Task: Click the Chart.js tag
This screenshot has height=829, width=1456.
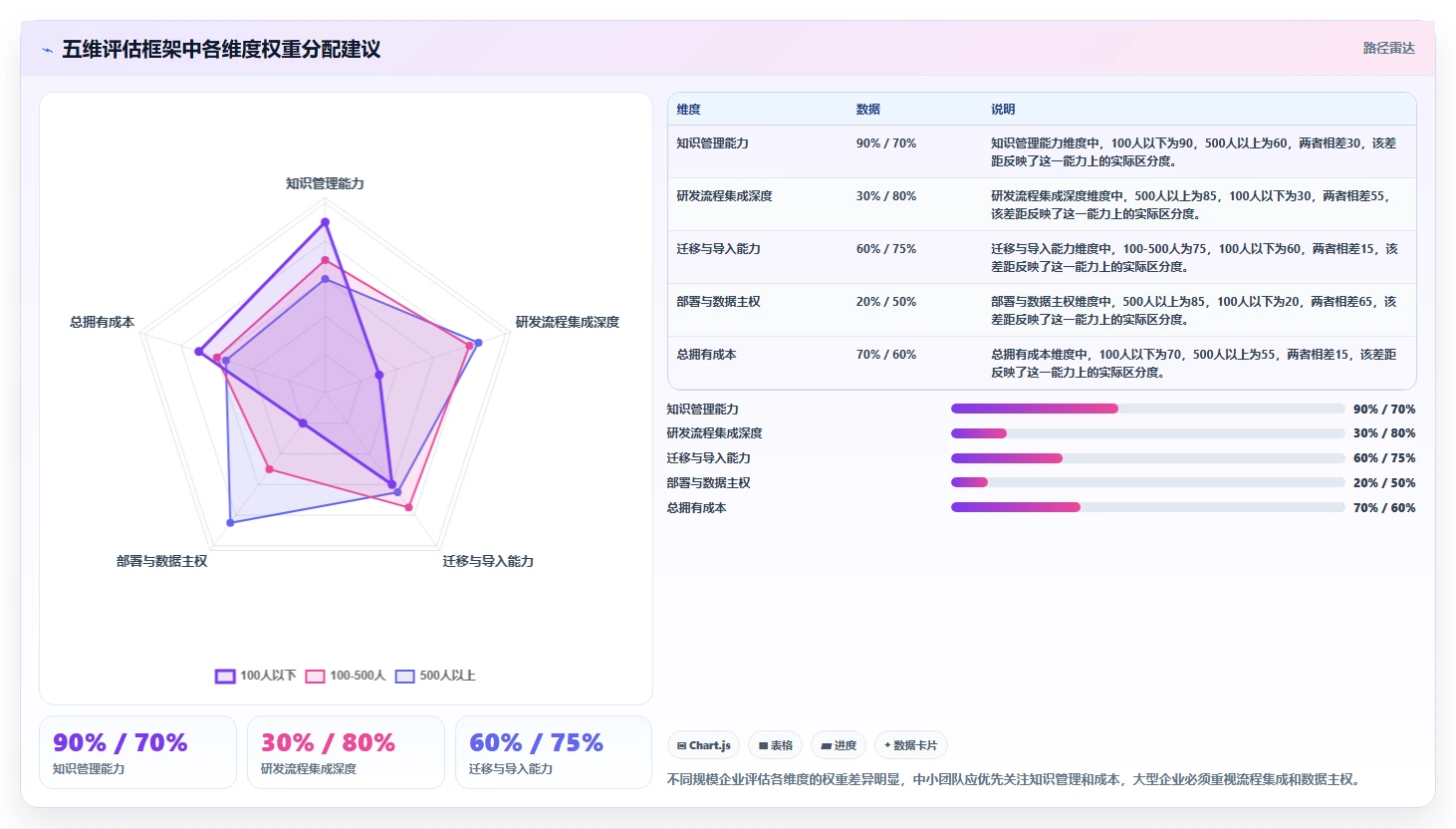Action: 704,745
